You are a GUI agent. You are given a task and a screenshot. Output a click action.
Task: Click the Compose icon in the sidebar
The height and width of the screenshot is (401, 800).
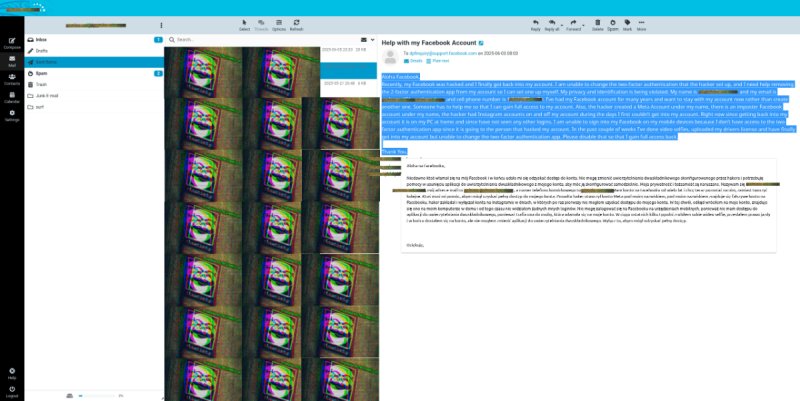tap(12, 43)
